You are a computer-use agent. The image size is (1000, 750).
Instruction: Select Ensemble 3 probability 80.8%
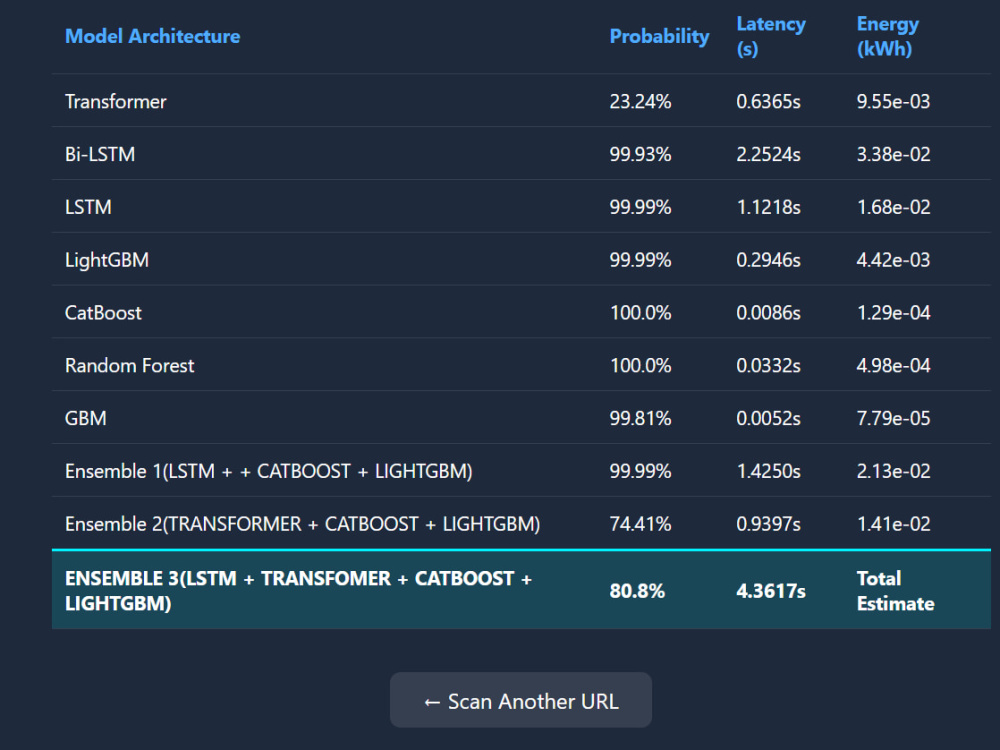click(637, 591)
